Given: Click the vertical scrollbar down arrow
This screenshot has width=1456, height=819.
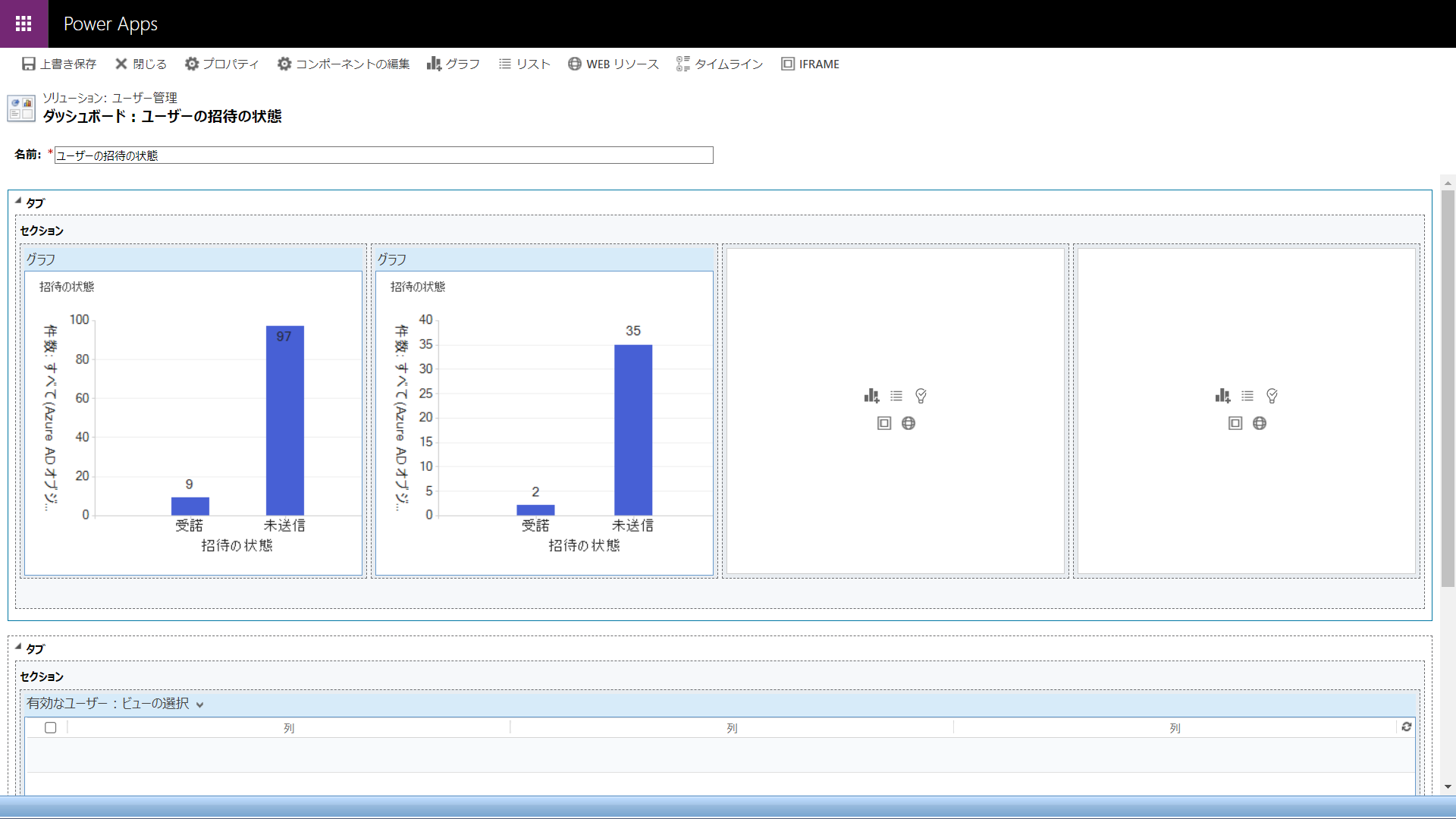Looking at the screenshot, I should 1448,787.
